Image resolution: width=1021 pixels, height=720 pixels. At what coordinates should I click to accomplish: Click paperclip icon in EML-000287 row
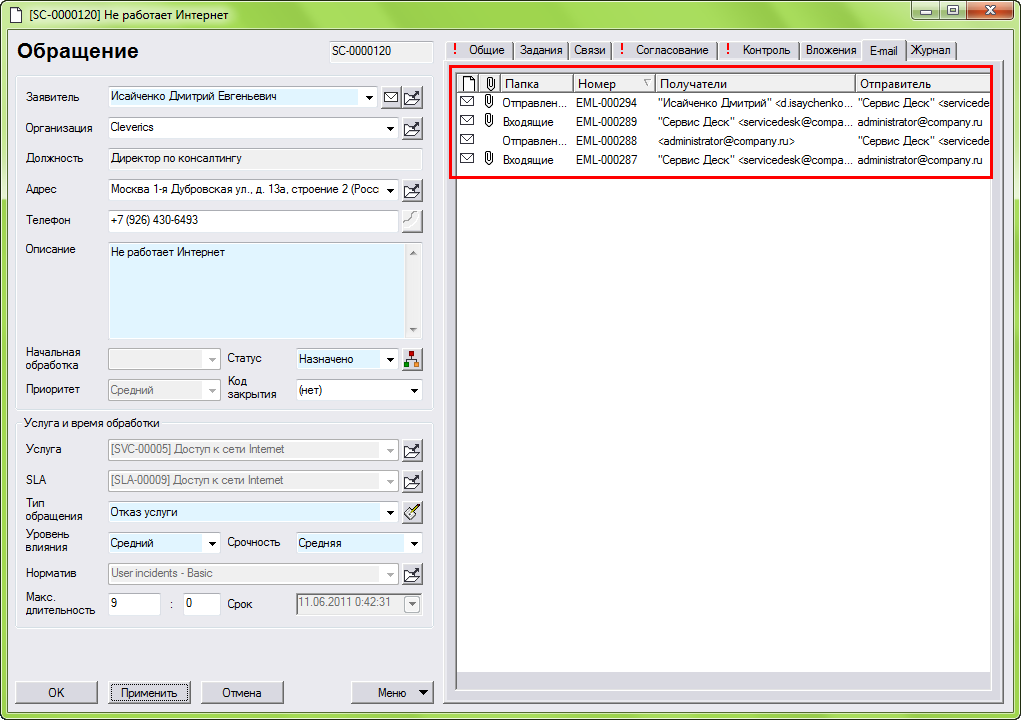tap(489, 158)
